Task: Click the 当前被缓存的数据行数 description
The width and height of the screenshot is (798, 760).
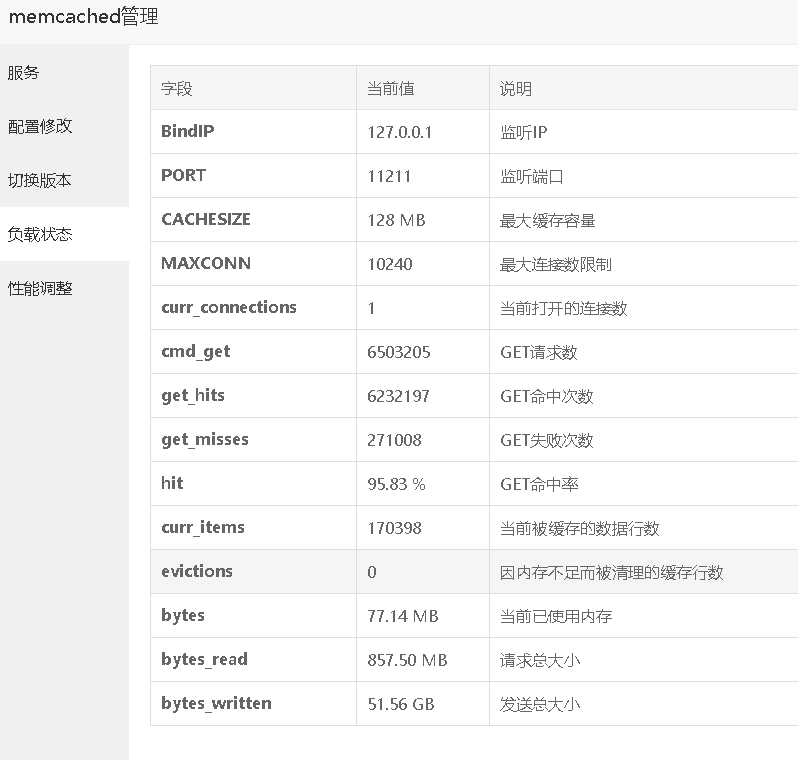Action: [x=579, y=528]
